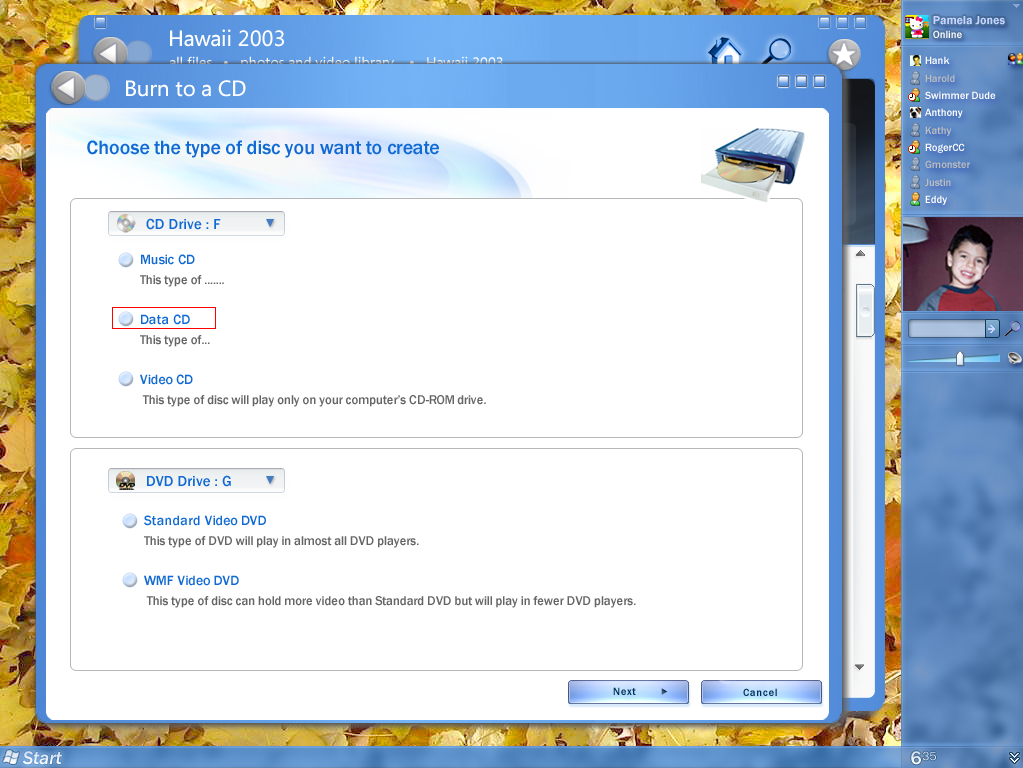Viewport: 1023px width, 768px height.
Task: Click the Music CD label
Action: coord(167,260)
